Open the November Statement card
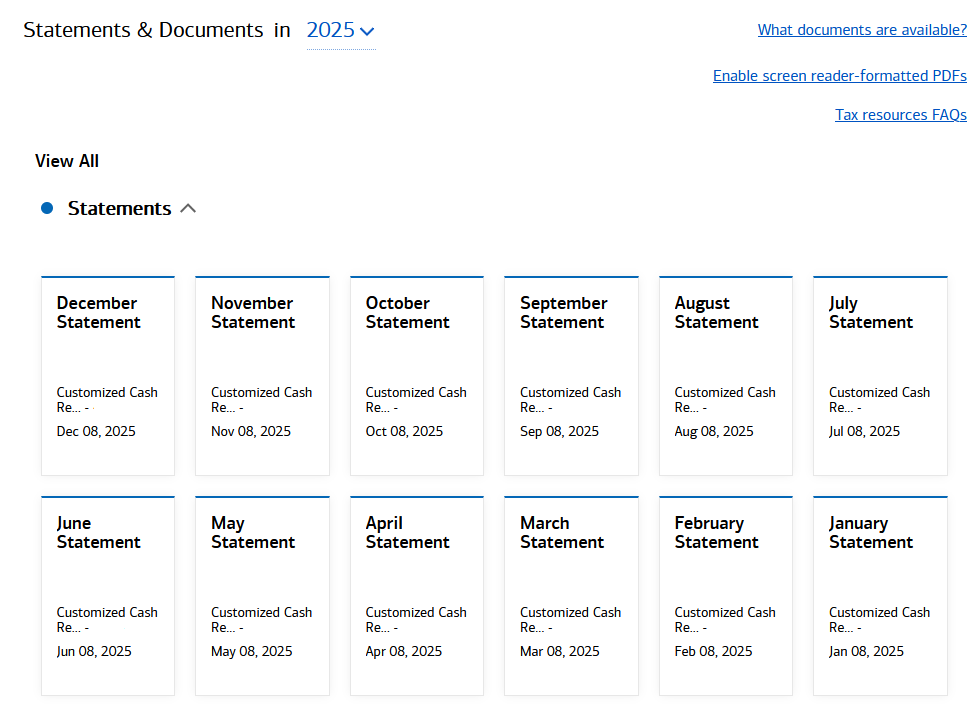 point(262,375)
